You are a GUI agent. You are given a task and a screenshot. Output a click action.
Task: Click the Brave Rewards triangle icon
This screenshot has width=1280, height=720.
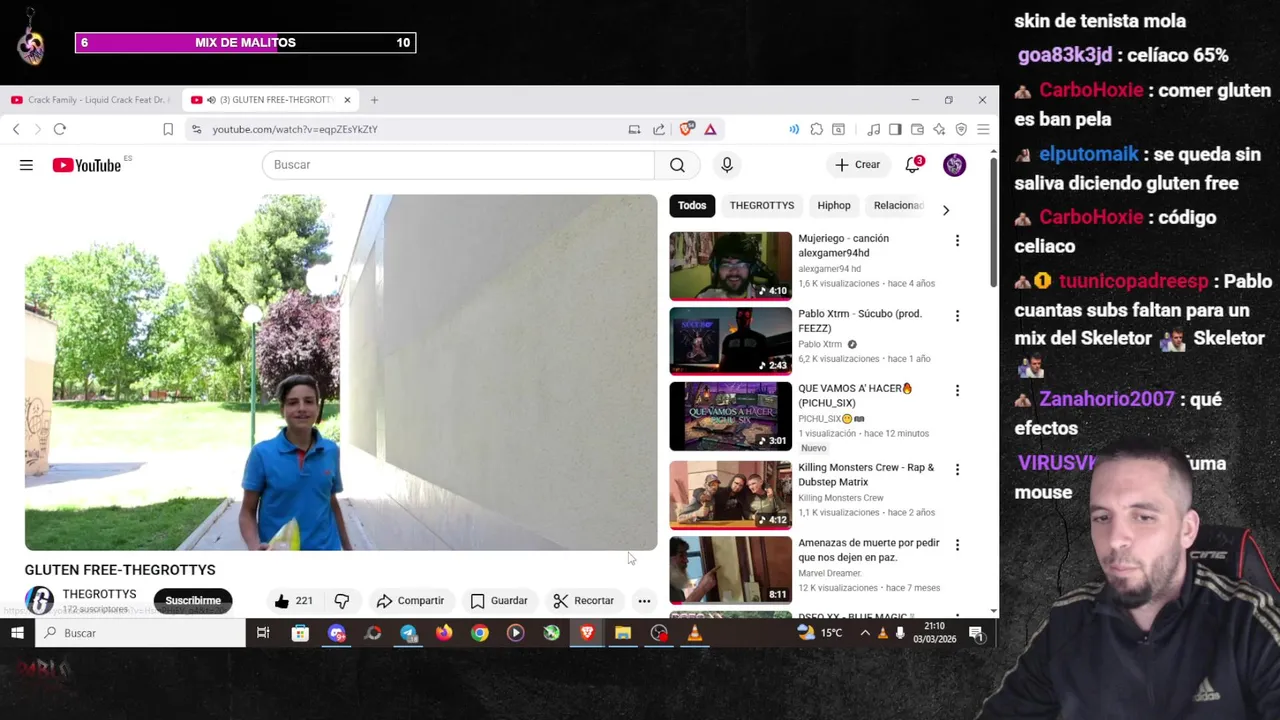[710, 129]
